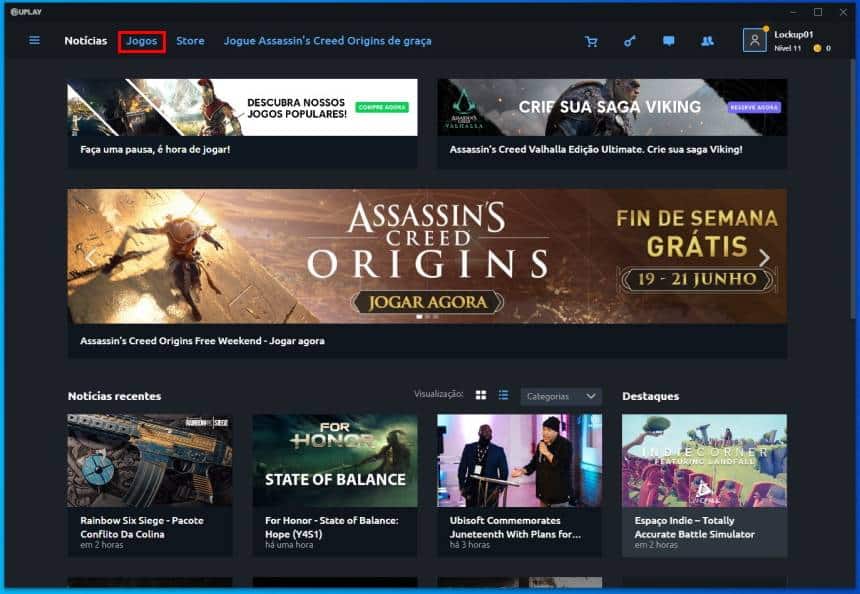This screenshot has width=860, height=594.
Task: Click 'há uma hora' timestamp
Action: coord(289,545)
